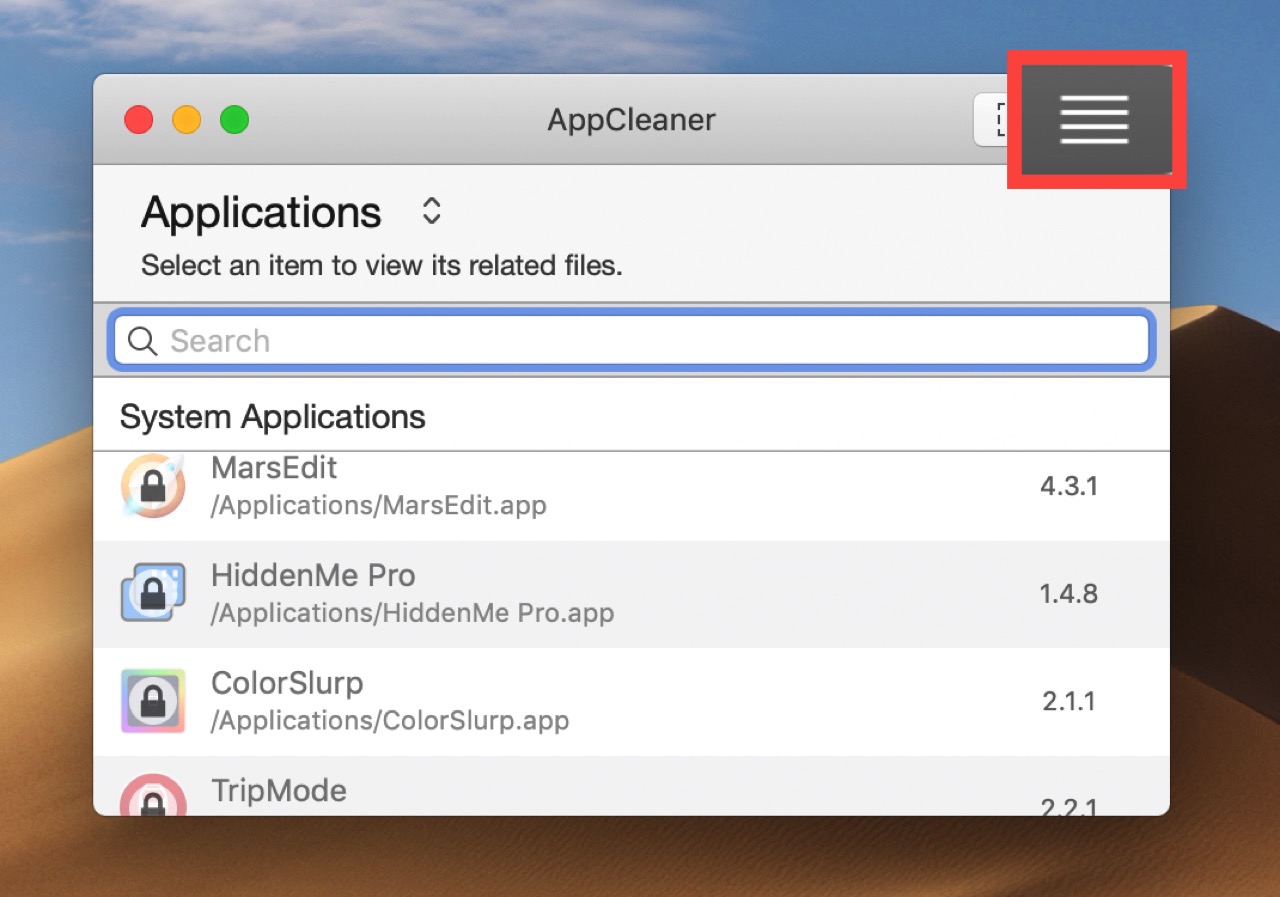Select the HiddenMe Pro app icon
The image size is (1280, 897).
(x=153, y=593)
